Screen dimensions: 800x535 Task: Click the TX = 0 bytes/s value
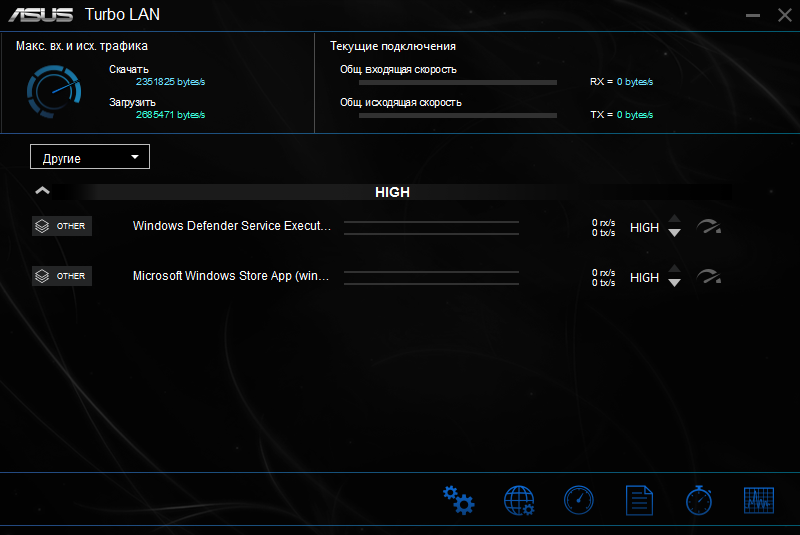pos(621,115)
